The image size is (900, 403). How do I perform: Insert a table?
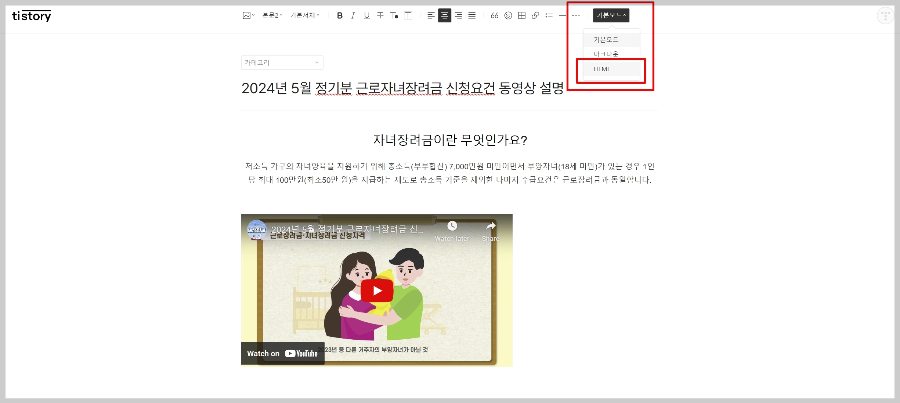tap(522, 16)
